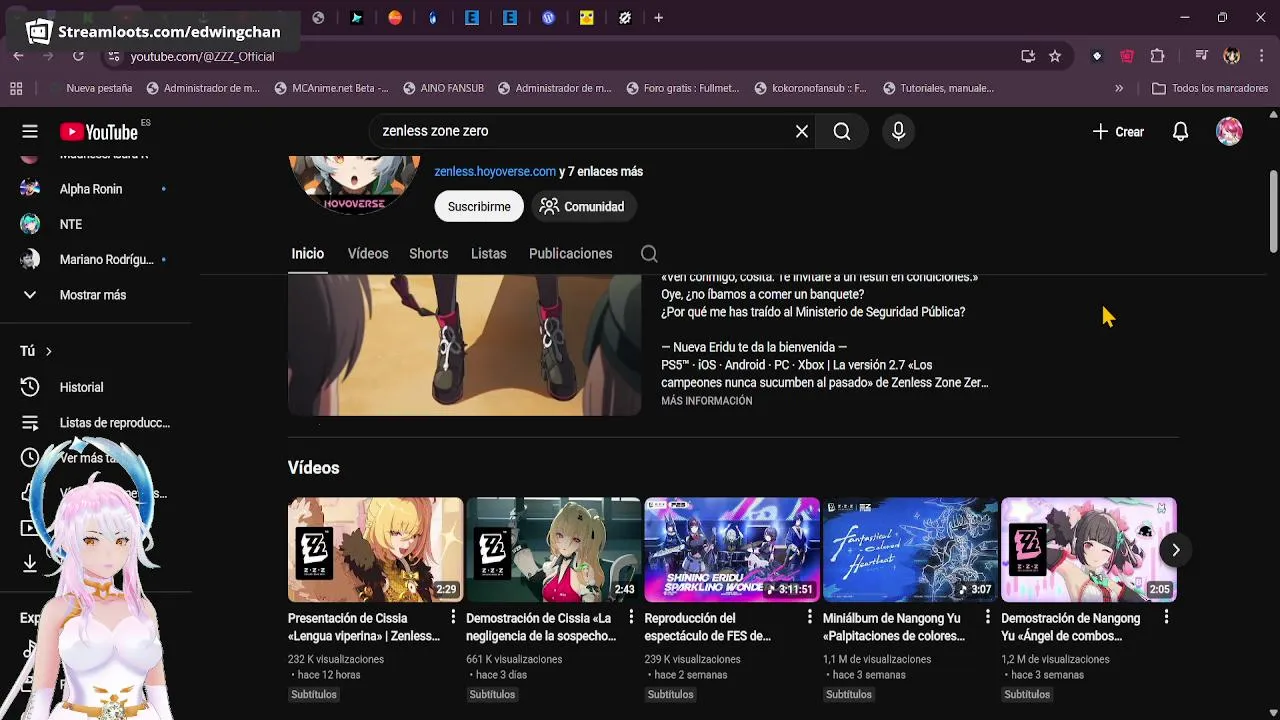Open the account avatar menu
Image resolution: width=1280 pixels, height=720 pixels.
1229,132
